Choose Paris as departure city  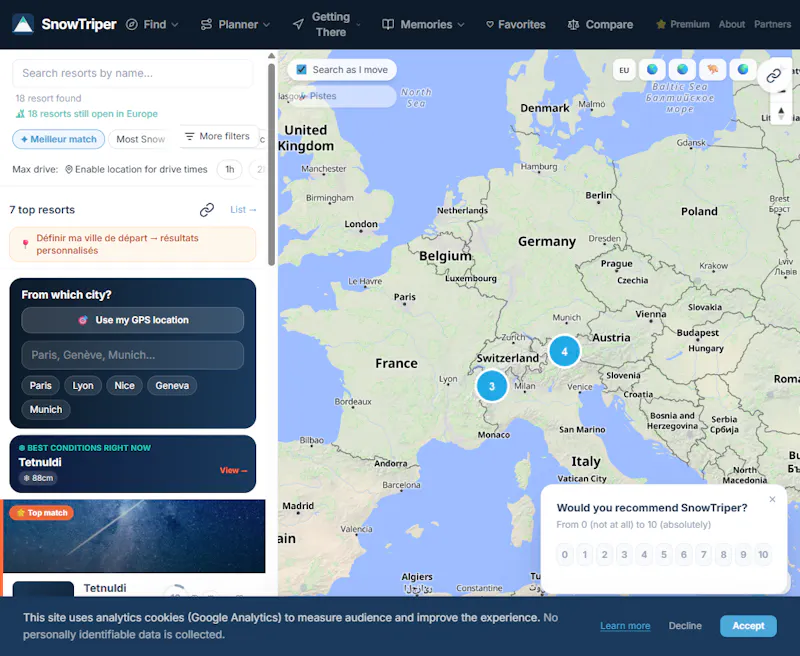click(x=40, y=386)
